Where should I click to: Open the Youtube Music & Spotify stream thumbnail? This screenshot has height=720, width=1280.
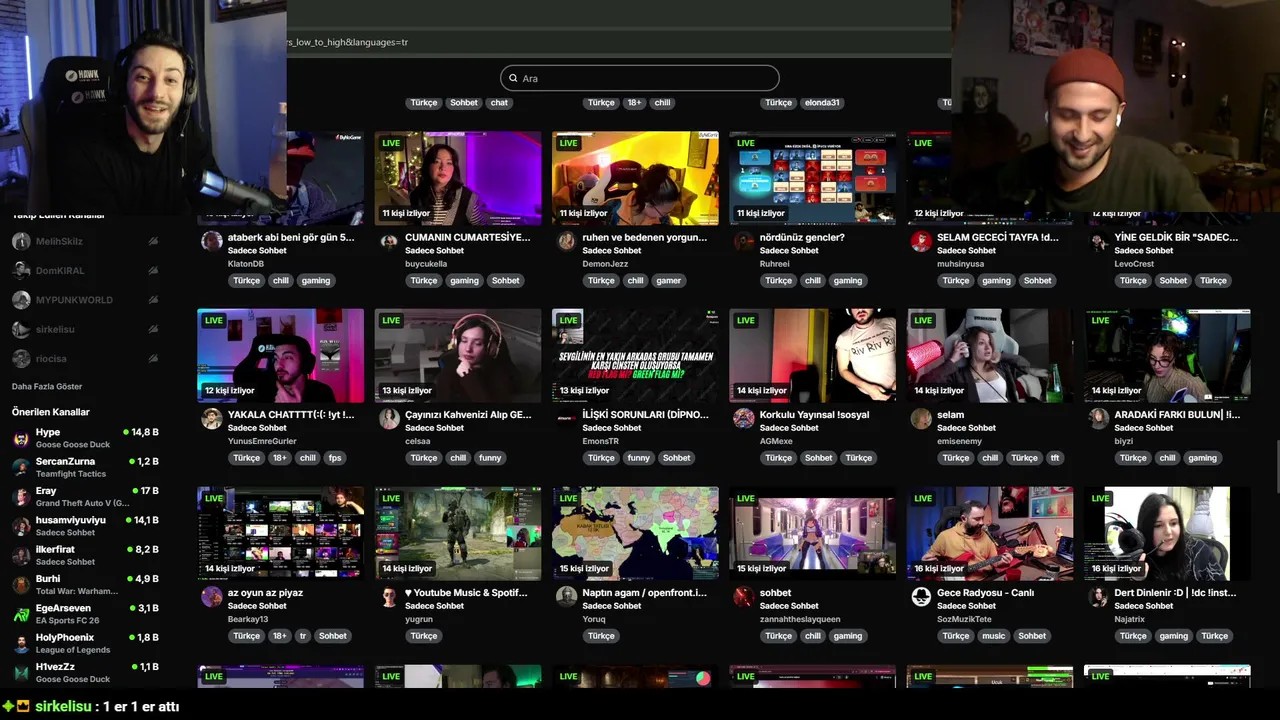pyautogui.click(x=458, y=533)
